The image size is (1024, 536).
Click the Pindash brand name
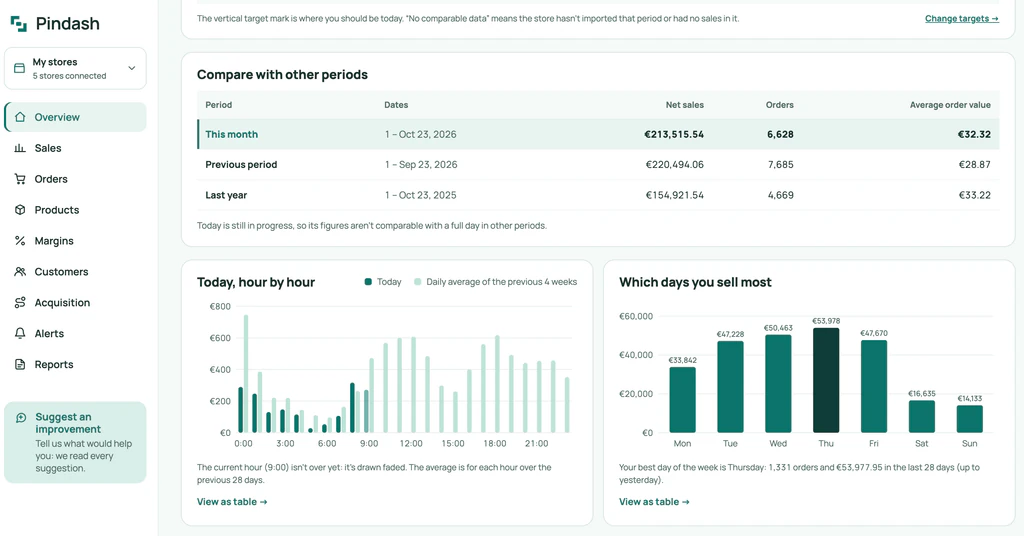coord(68,24)
